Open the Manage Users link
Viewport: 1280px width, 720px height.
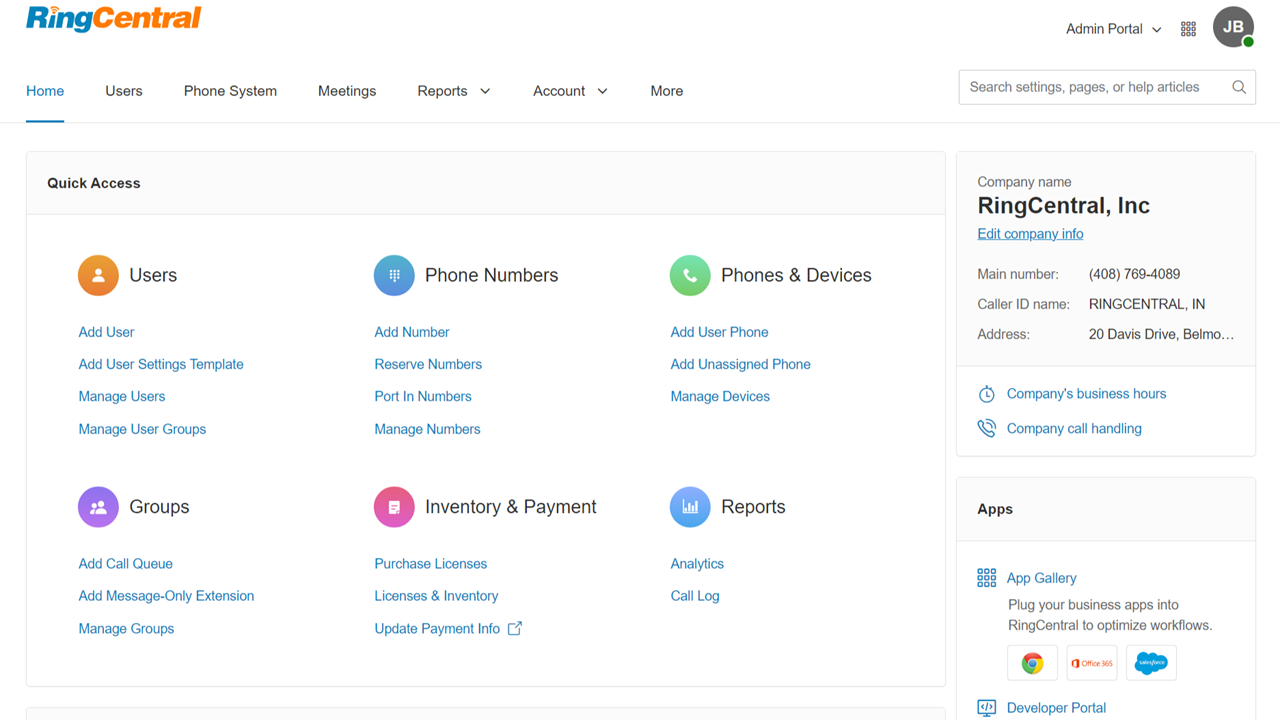122,396
